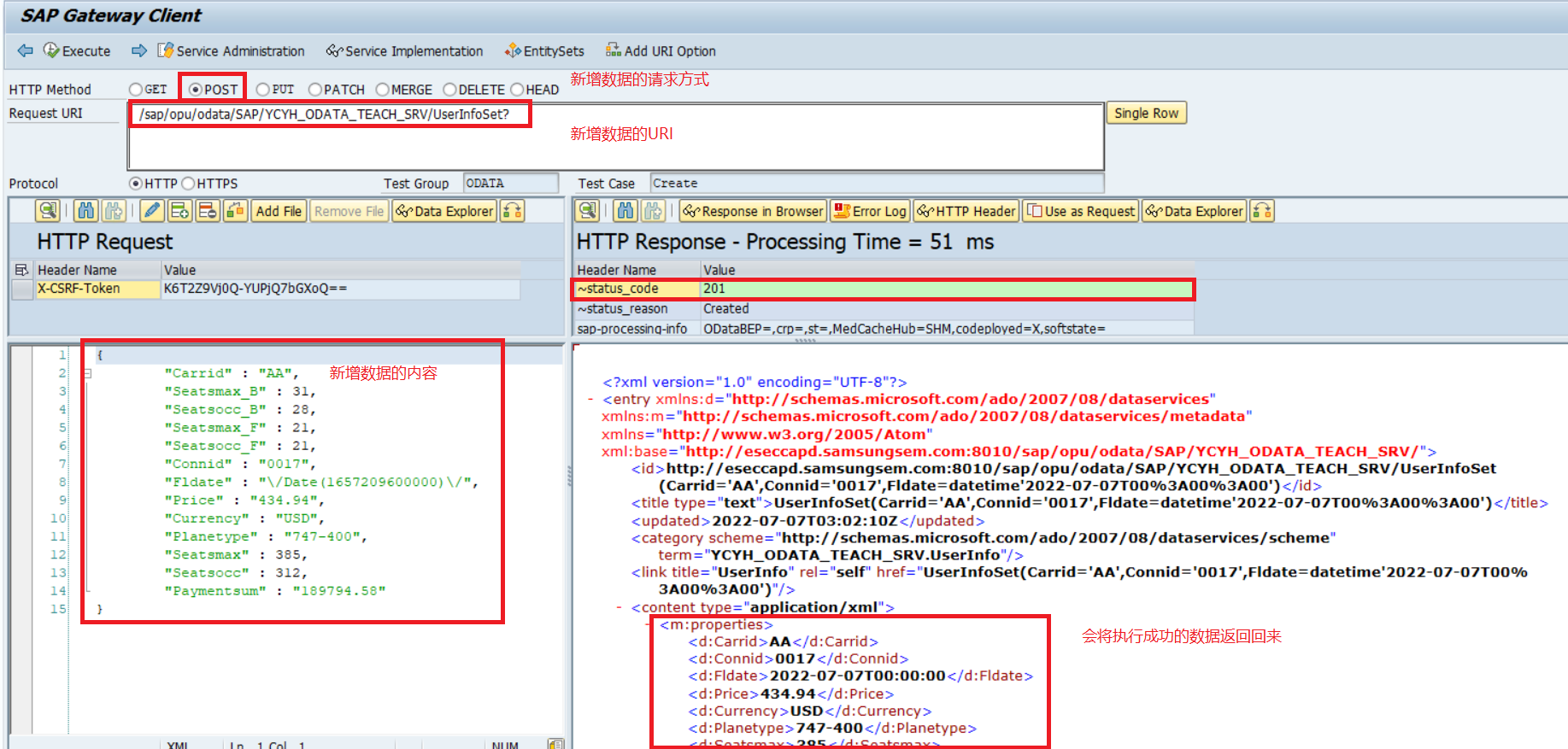The height and width of the screenshot is (749, 1568).
Task: Click the Remove File button
Action: [x=349, y=211]
